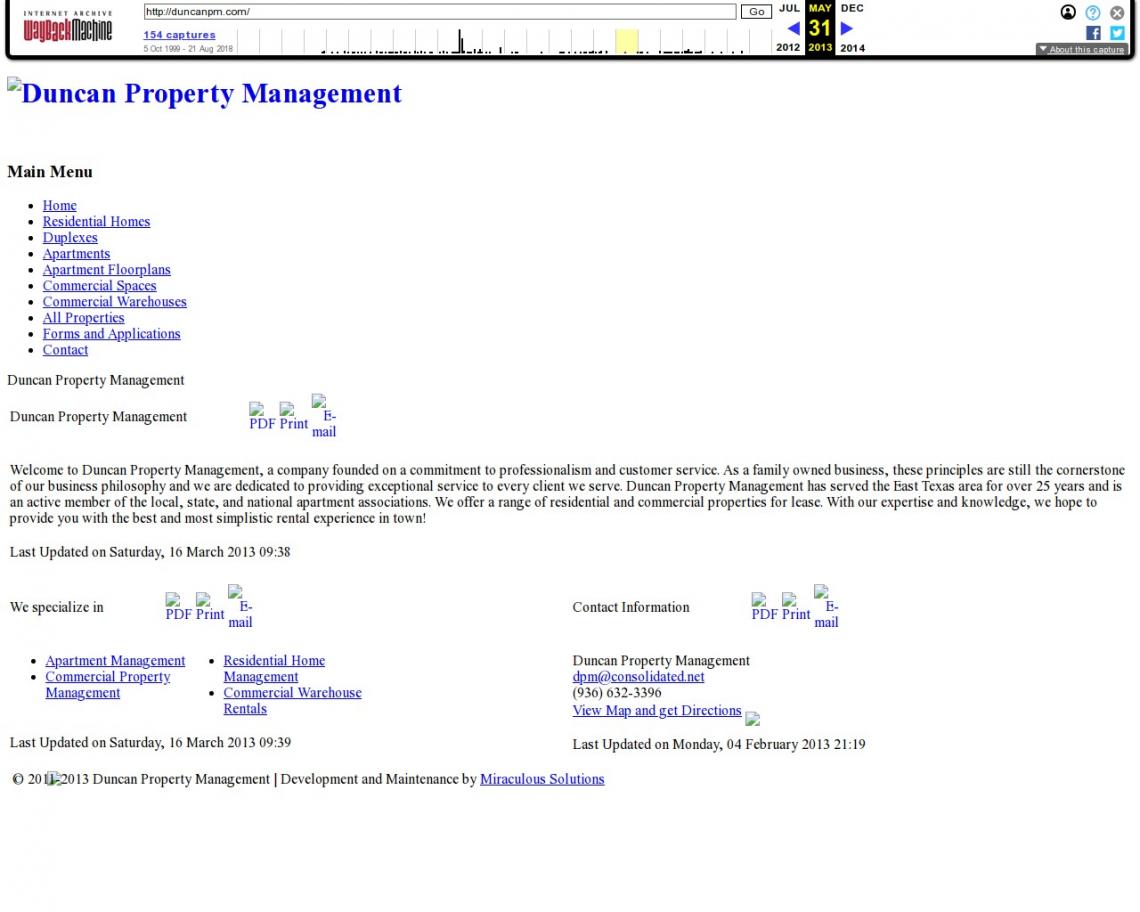The image size is (1140, 912).
Task: Open Apartments menu item
Action: [x=76, y=254]
